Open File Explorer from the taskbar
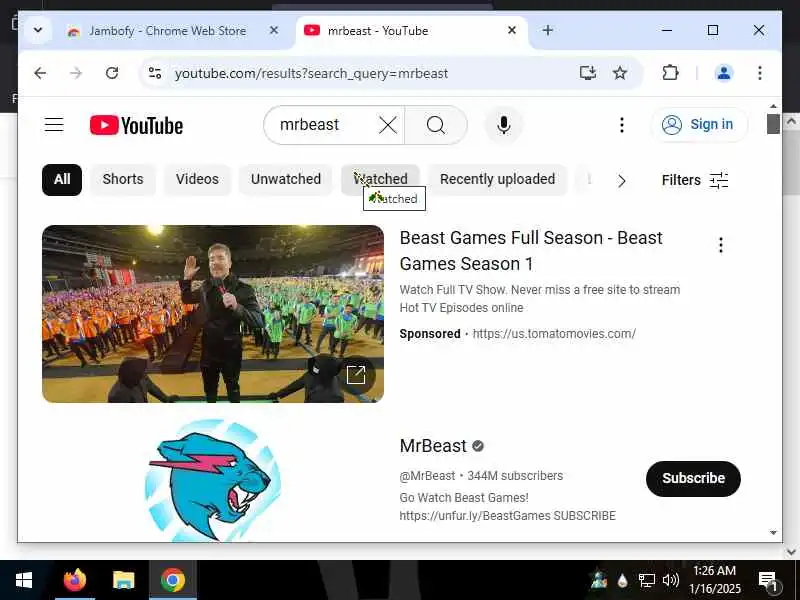 pos(123,580)
